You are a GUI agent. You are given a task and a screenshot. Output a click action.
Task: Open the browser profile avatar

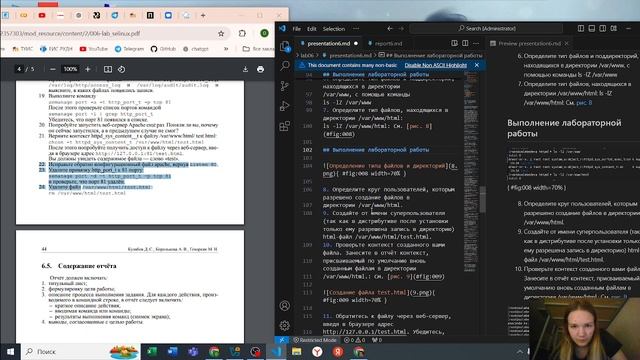click(264, 33)
